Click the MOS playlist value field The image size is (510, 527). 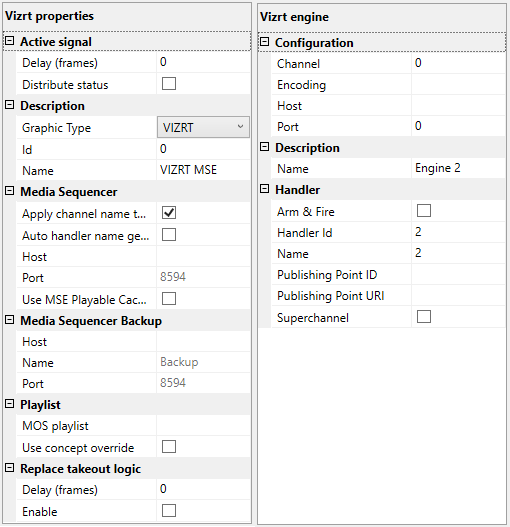coord(203,425)
